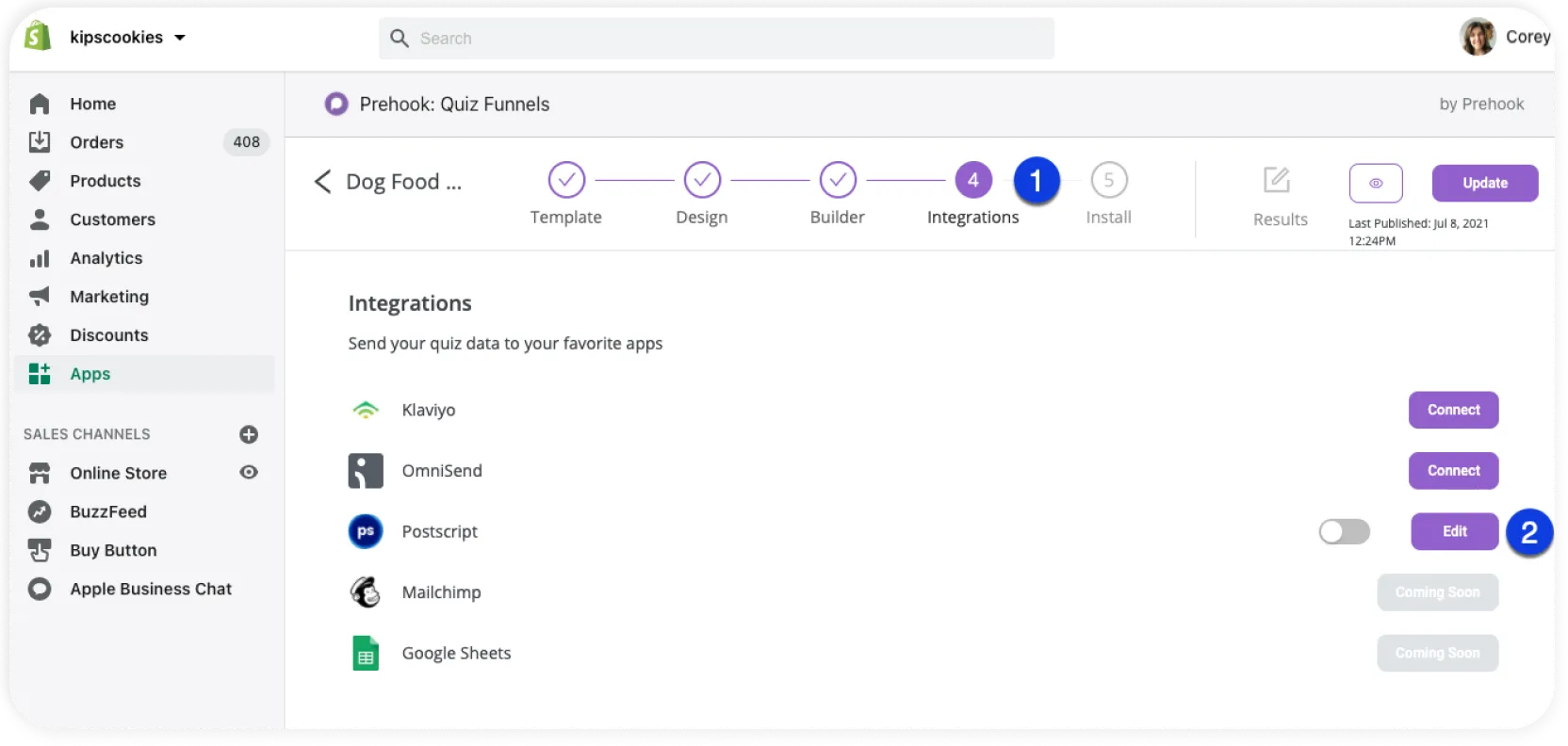Click the OmniSend logo icon
Screen dimensions: 1568x746
[366, 471]
